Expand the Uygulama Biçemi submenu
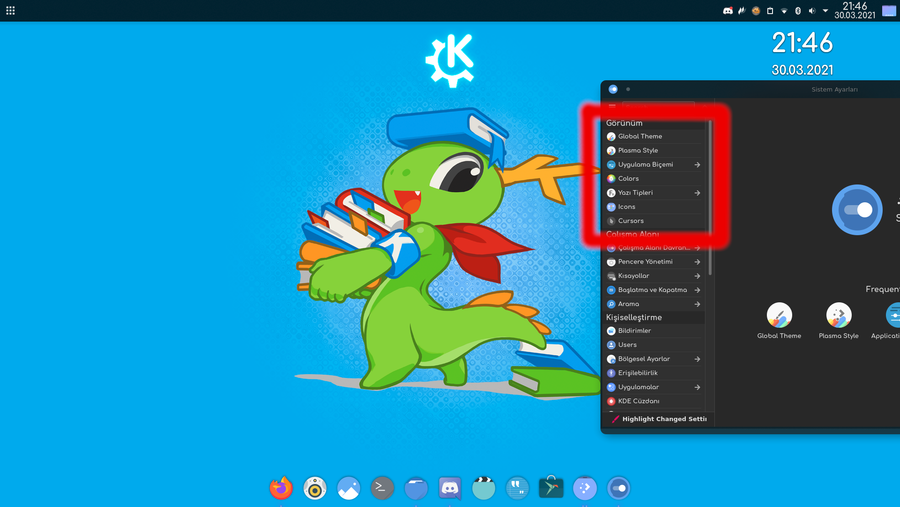This screenshot has height=507, width=900. coord(697,164)
